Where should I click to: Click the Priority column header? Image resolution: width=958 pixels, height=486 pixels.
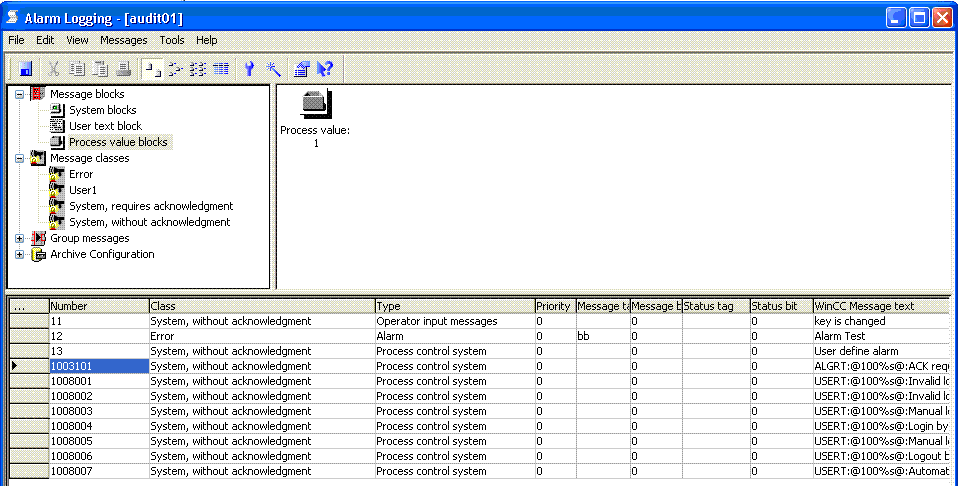555,306
